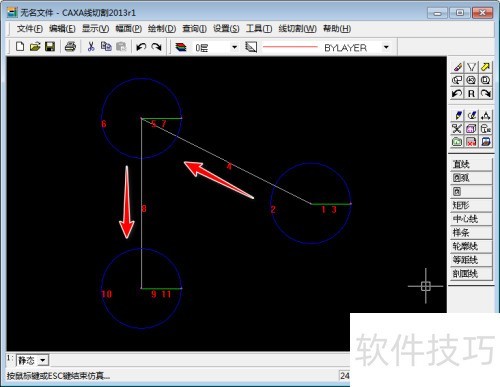Select the eraser icon in right panel
Viewport: 500px width, 387px height.
(x=457, y=67)
